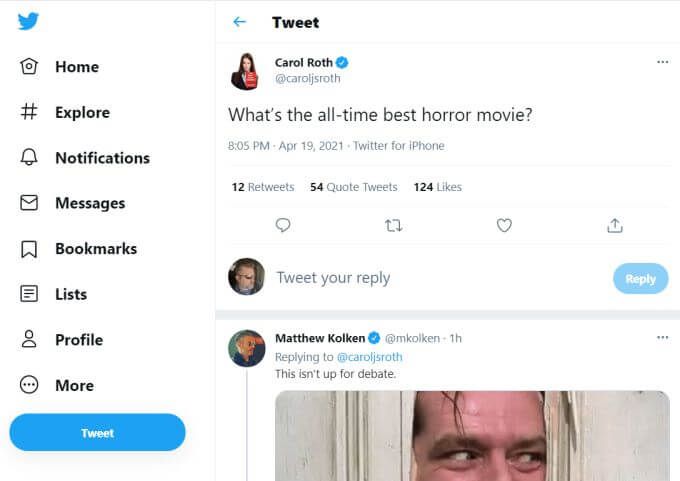Screen dimensions: 680x481
Task: Click the blue Tweet button
Action: (98, 432)
